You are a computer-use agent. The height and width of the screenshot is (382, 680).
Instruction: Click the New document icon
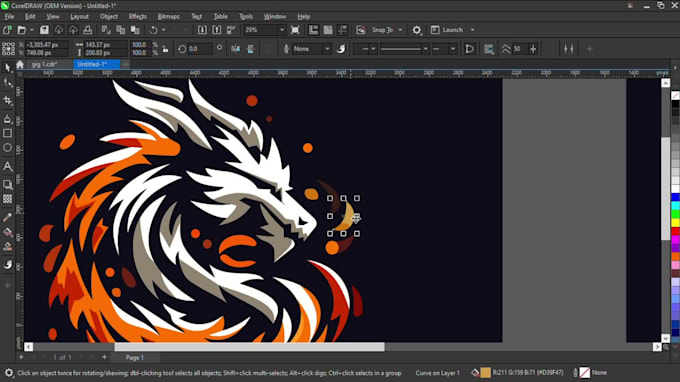[x=7, y=30]
